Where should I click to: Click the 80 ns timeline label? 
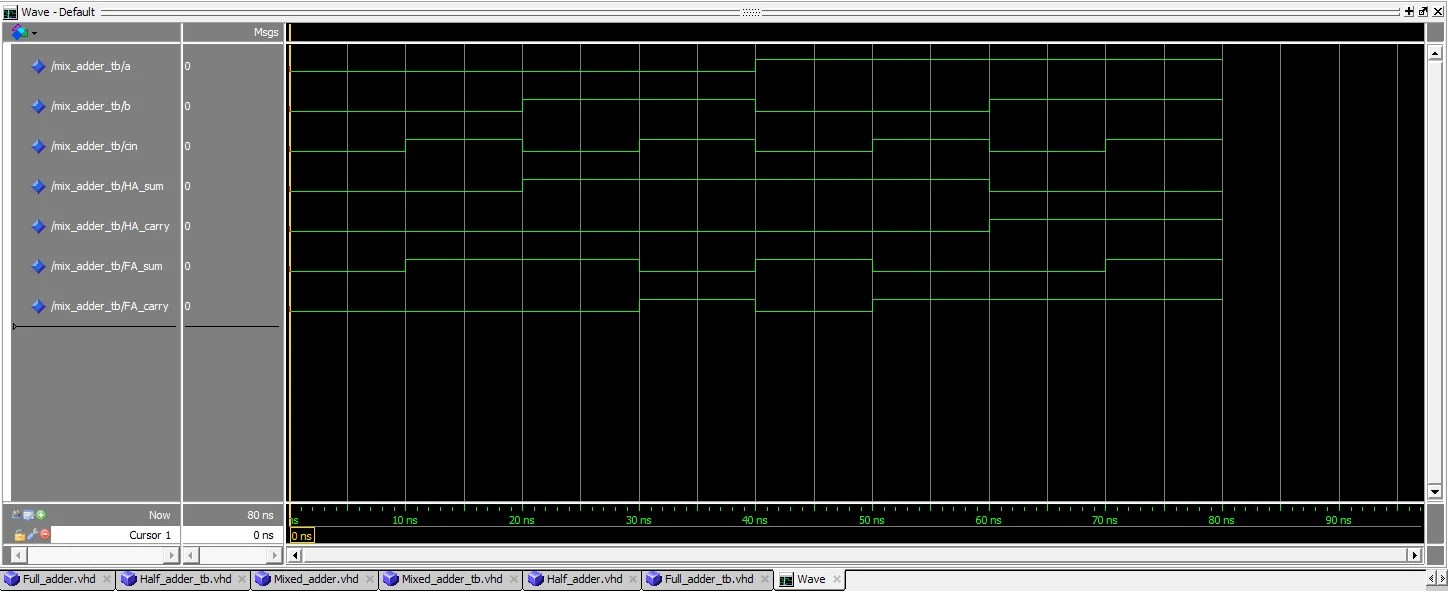coord(1221,520)
